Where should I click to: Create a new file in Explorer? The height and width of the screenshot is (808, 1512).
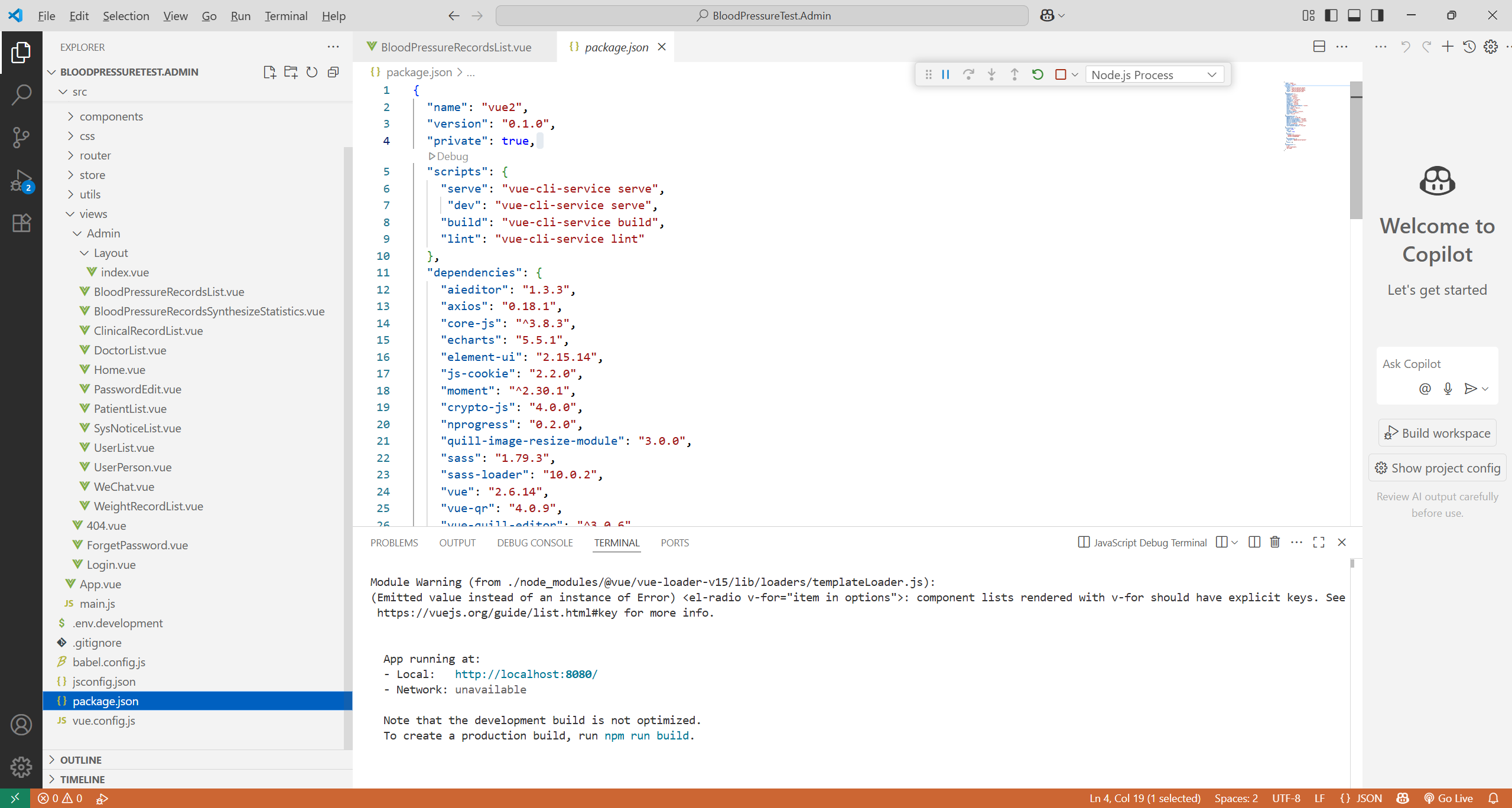[x=269, y=72]
